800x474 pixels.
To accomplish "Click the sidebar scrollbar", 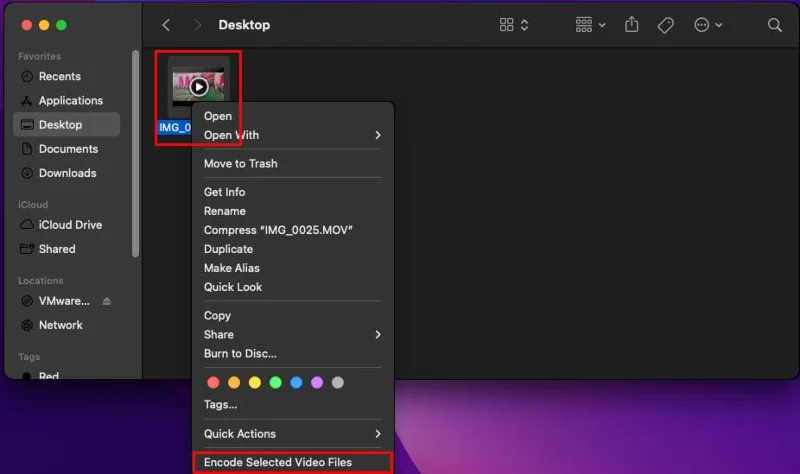I will click(x=135, y=153).
